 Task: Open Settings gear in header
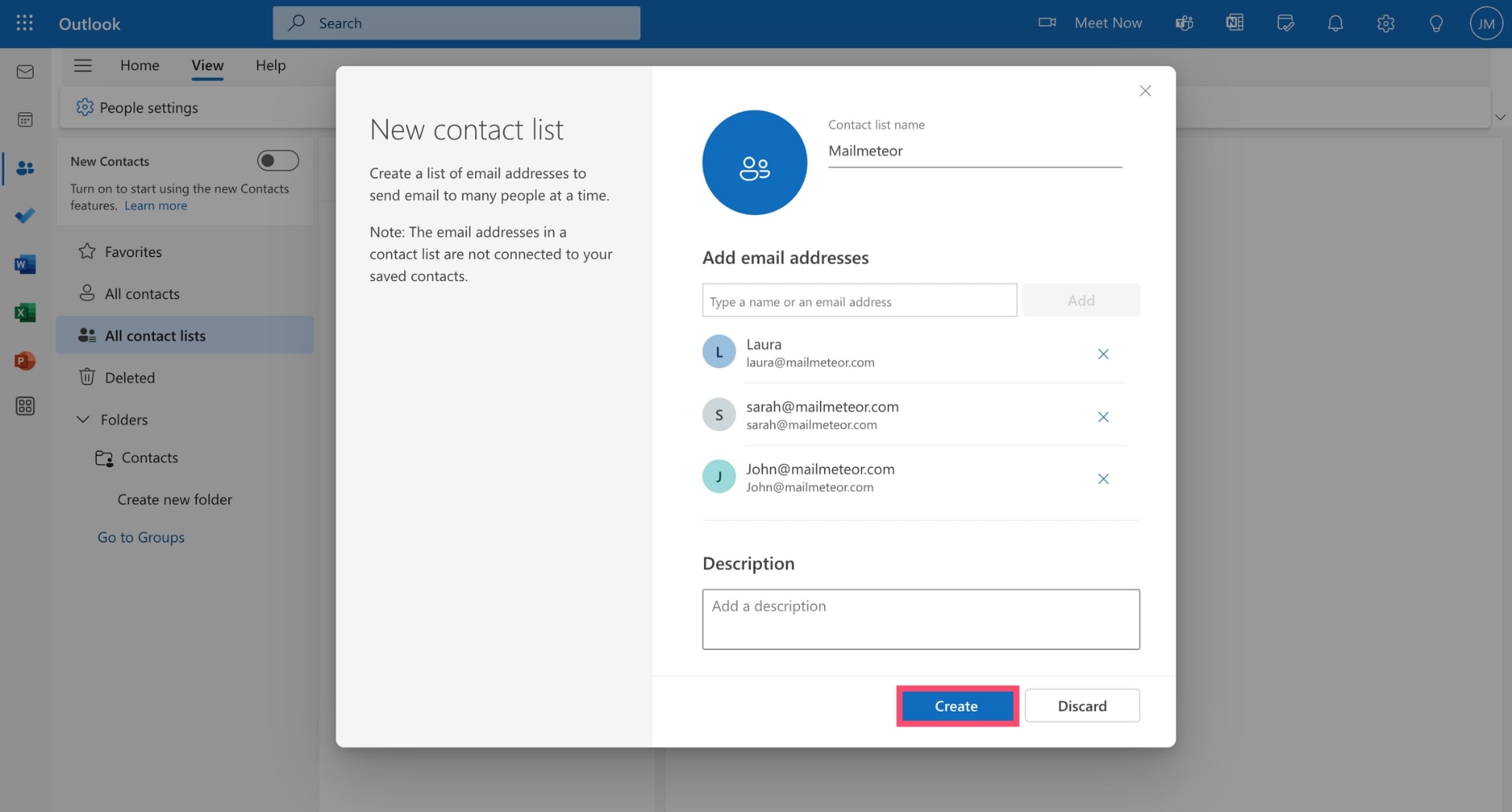point(1385,23)
